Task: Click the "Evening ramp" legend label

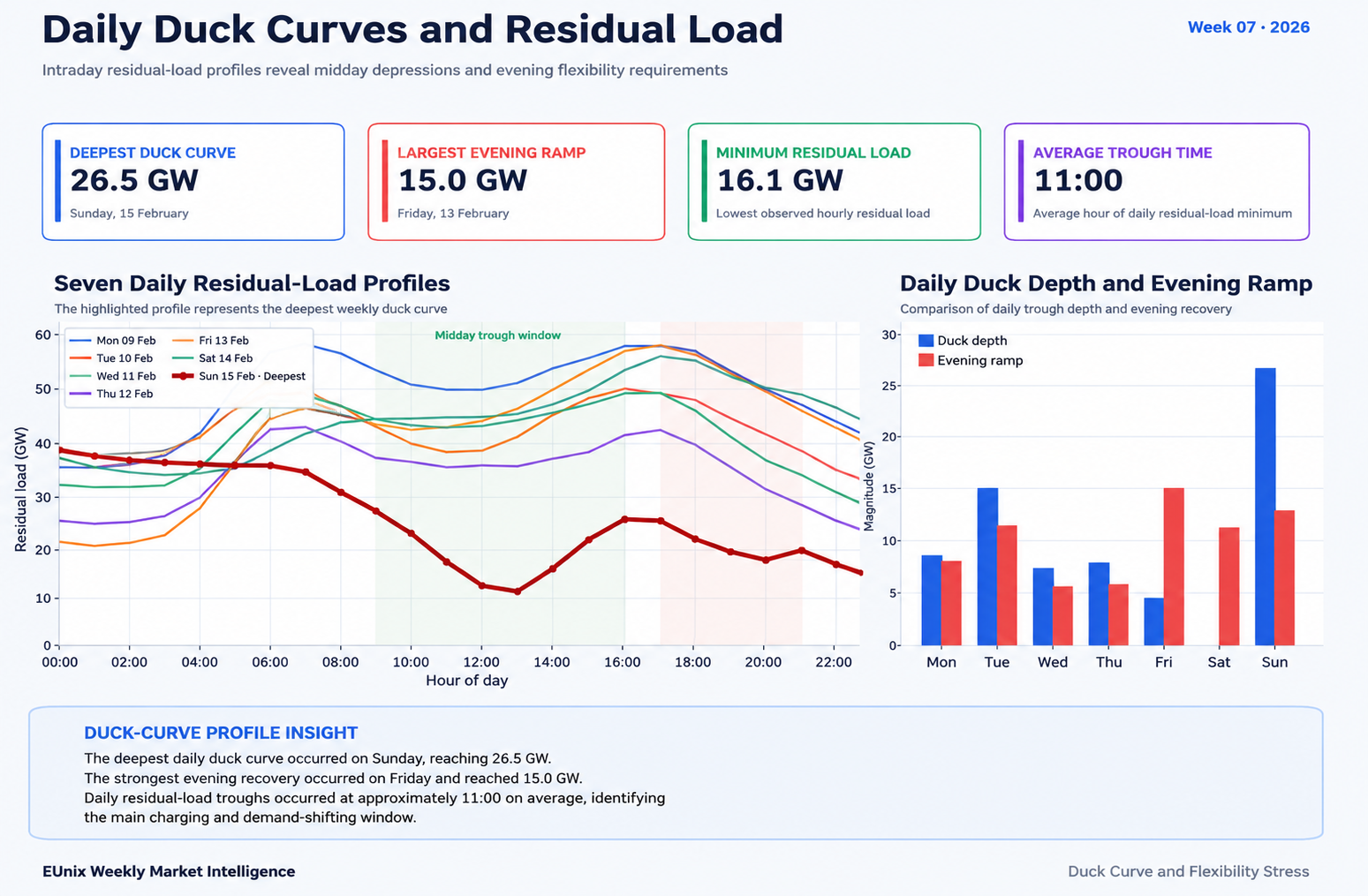Action: click(980, 360)
